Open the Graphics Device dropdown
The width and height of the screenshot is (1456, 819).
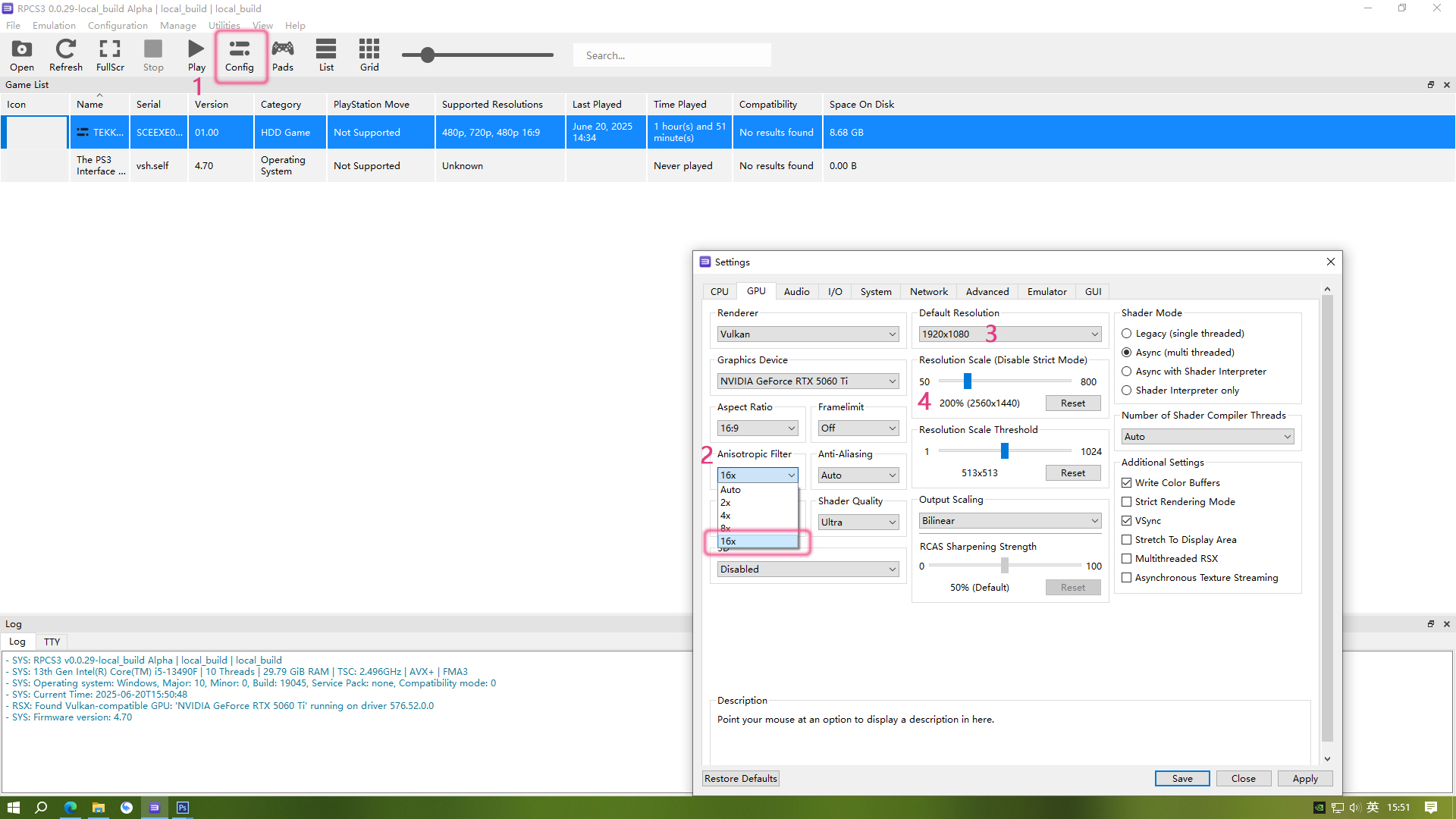pyautogui.click(x=808, y=381)
